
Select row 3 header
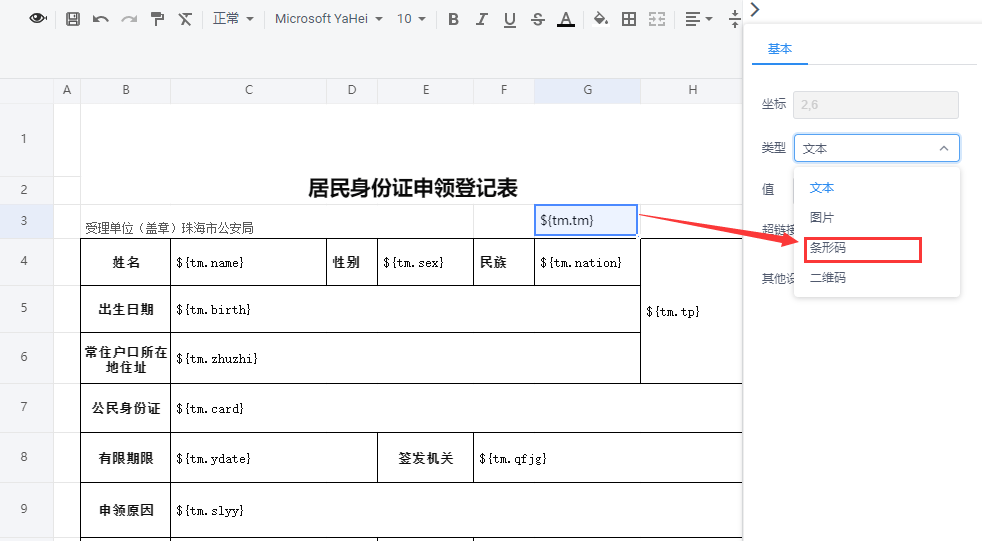coord(24,220)
